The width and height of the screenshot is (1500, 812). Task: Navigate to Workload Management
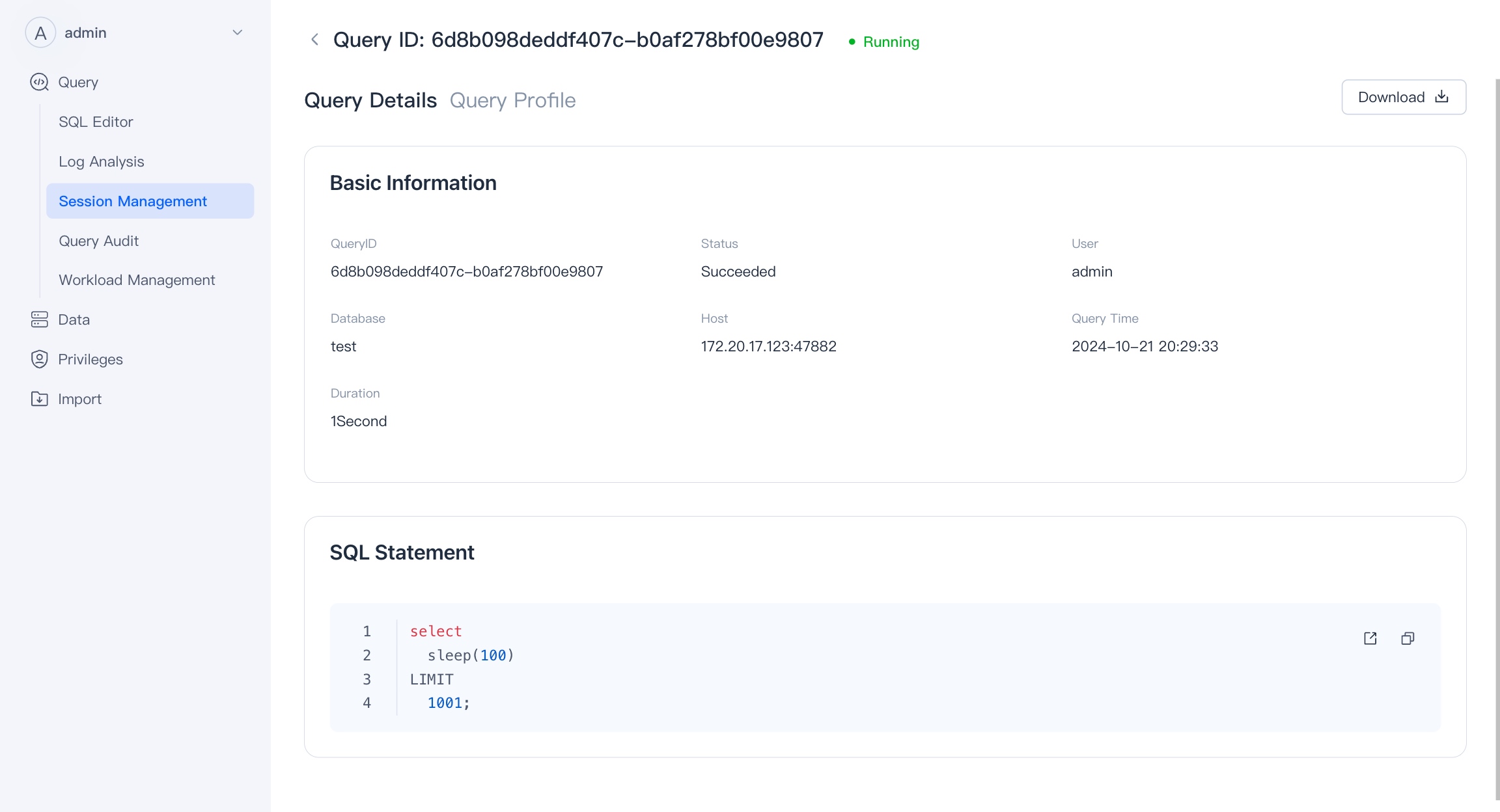click(137, 280)
